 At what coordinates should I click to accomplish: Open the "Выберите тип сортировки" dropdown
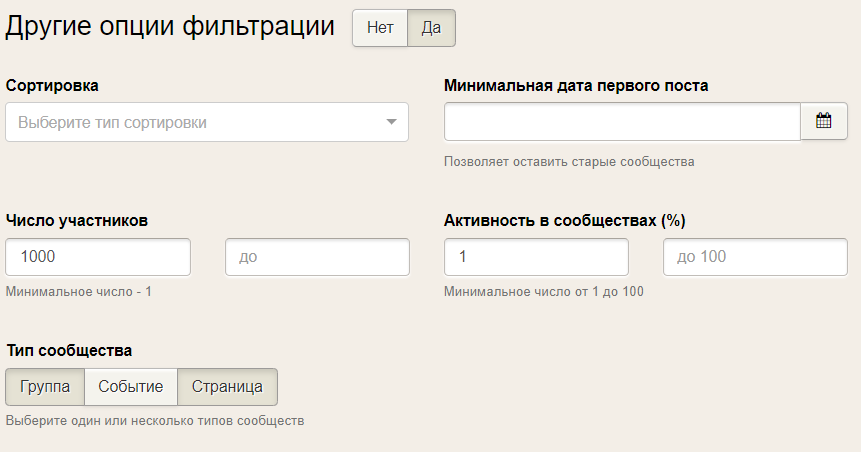tap(195, 122)
